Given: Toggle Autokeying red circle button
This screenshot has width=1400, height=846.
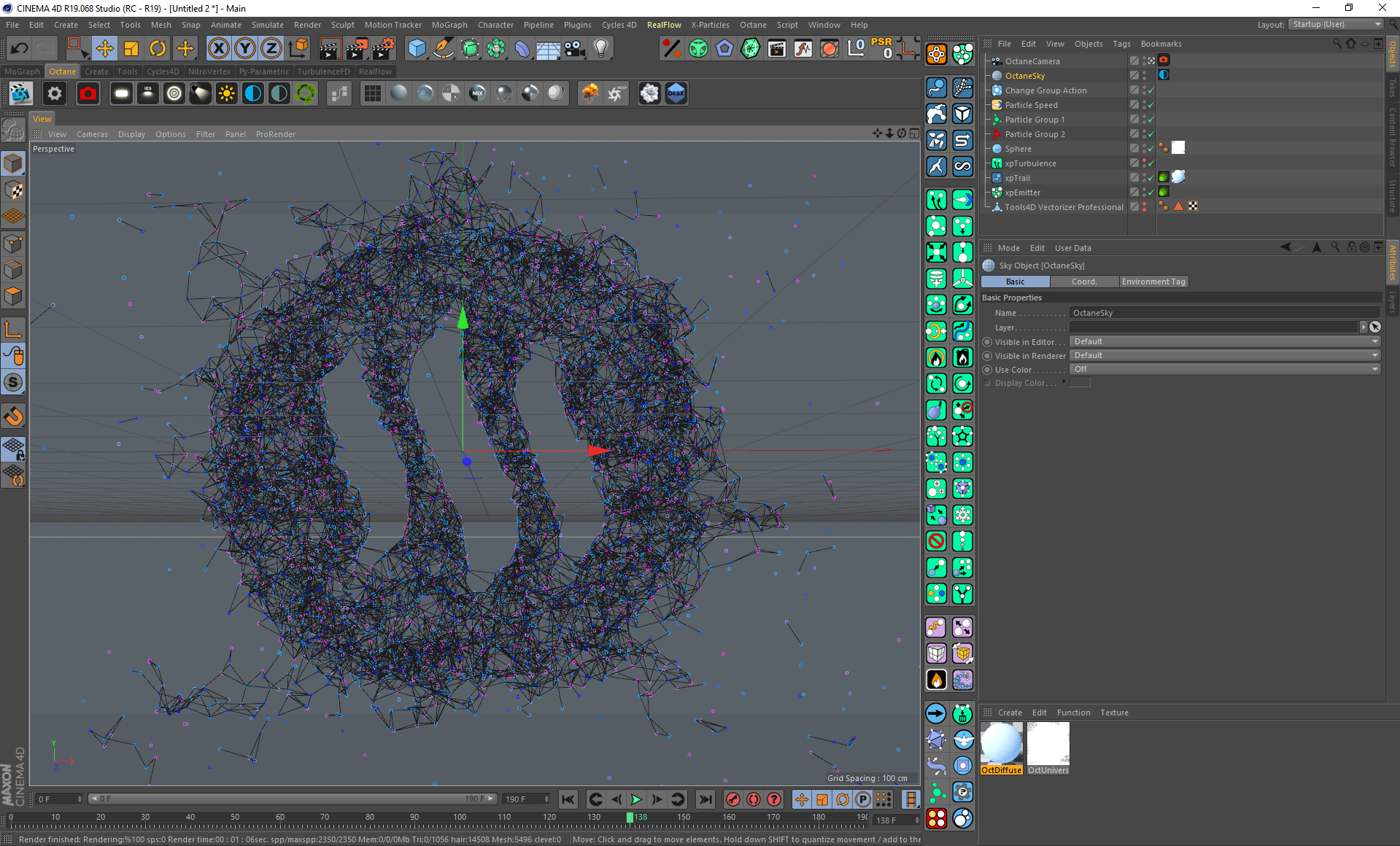Looking at the screenshot, I should pos(754,799).
